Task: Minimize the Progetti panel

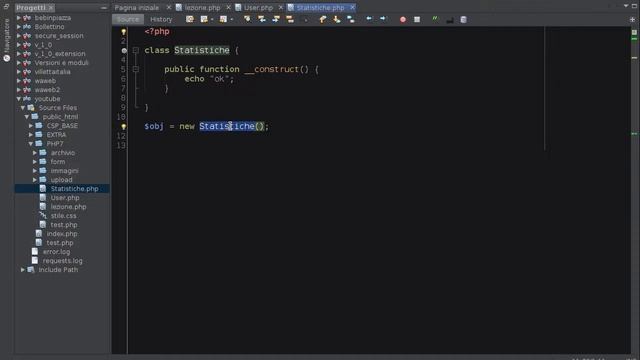Action: (x=104, y=8)
